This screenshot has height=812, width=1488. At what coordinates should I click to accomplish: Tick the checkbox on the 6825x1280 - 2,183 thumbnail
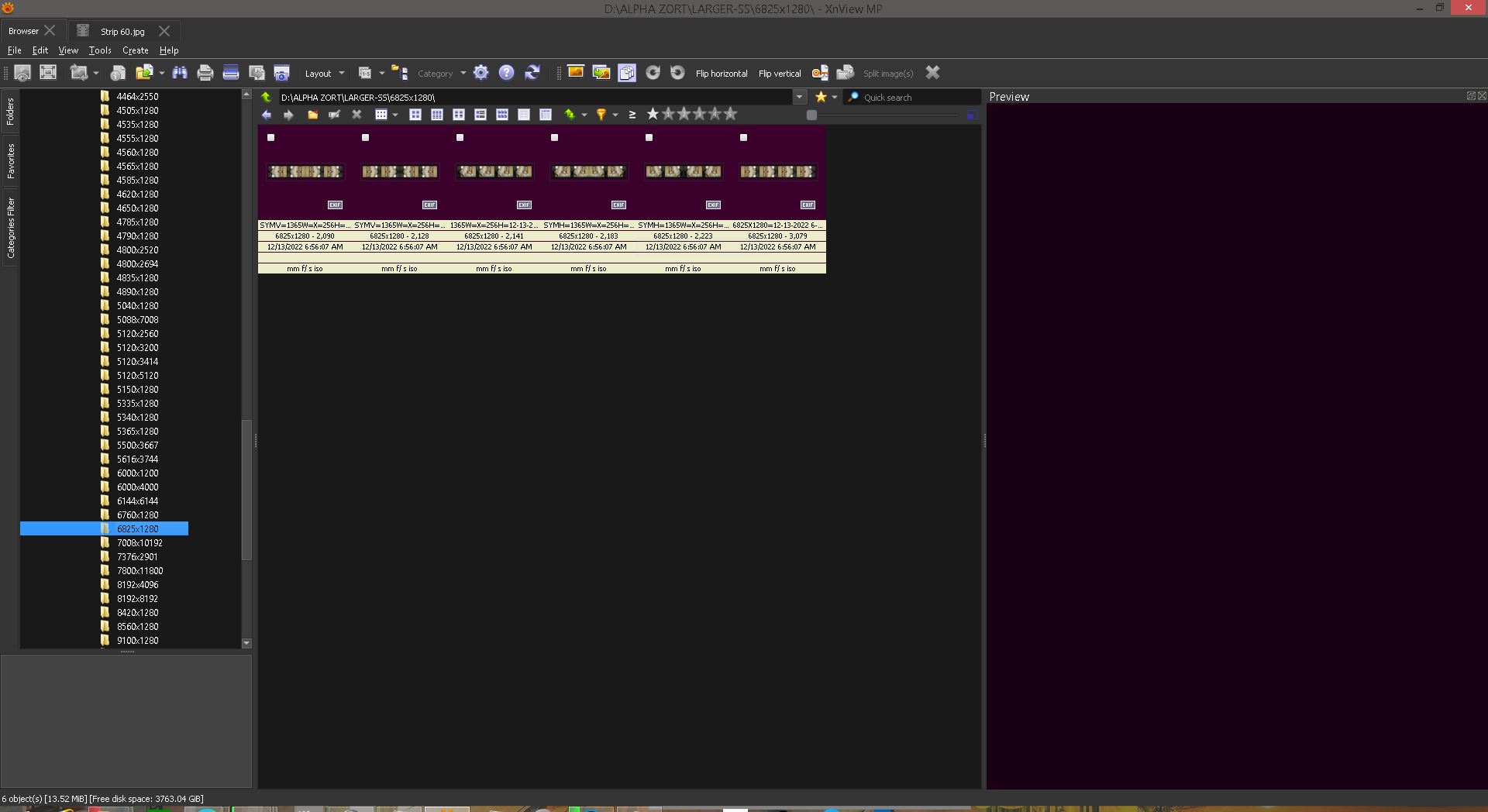pyautogui.click(x=555, y=138)
